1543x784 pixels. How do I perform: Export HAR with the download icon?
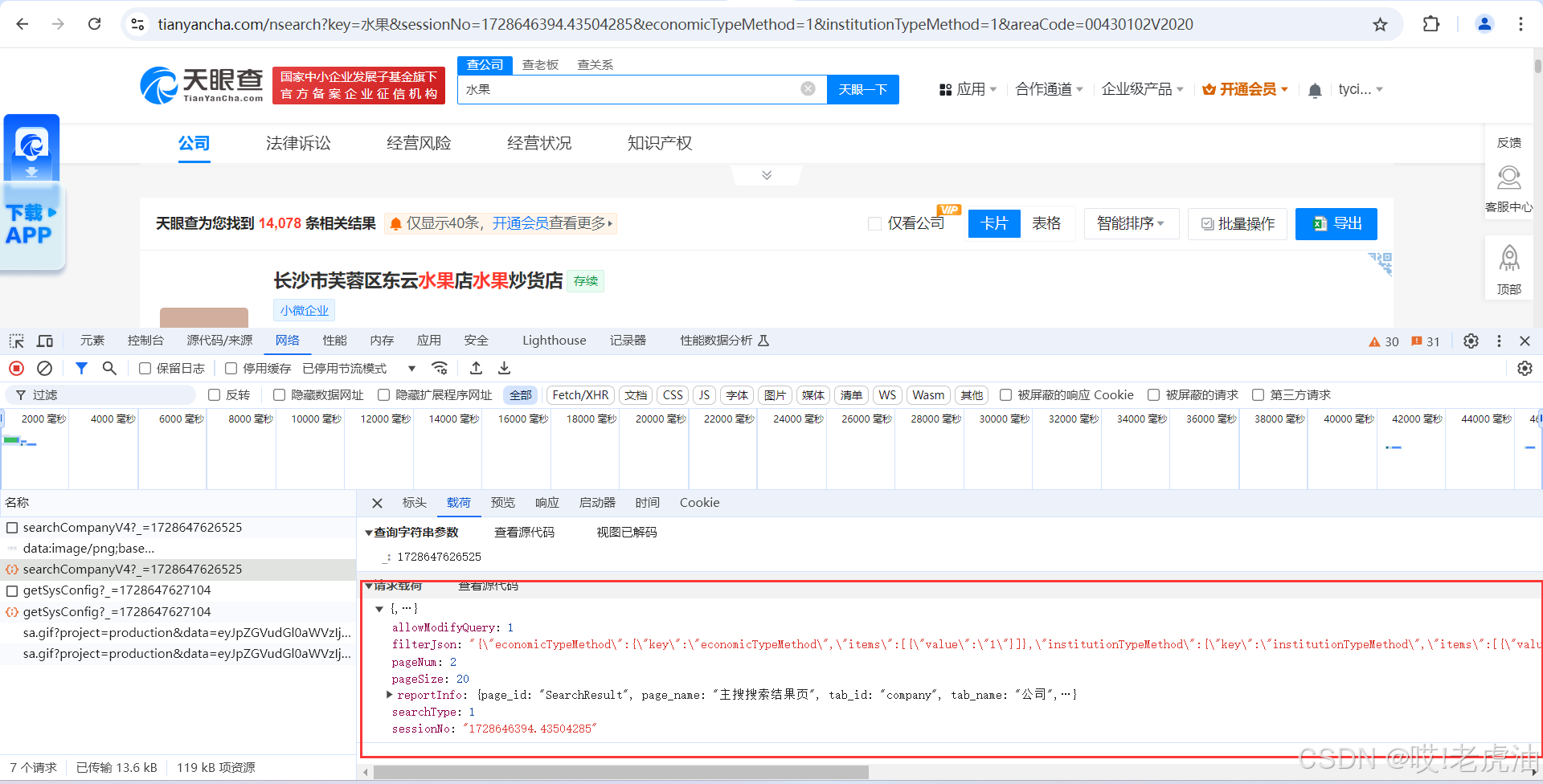(x=504, y=368)
